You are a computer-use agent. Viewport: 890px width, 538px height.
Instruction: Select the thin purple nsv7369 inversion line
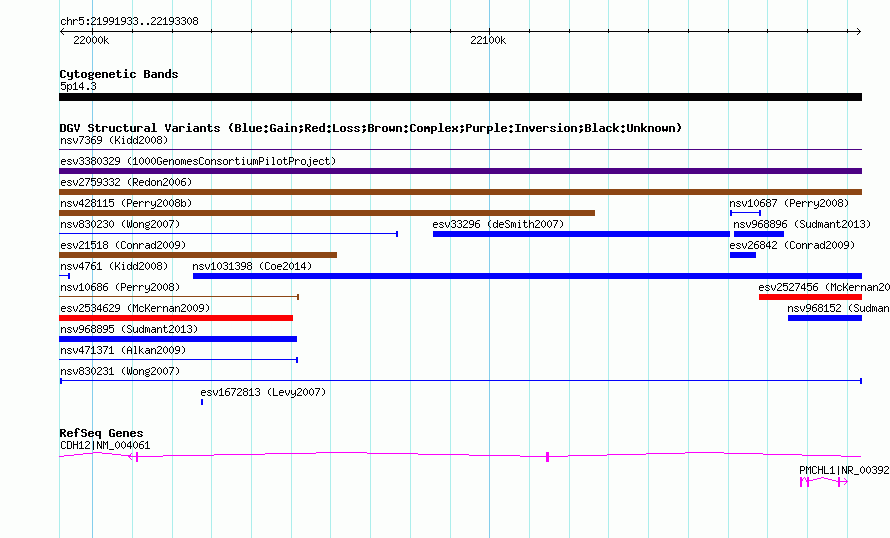[460, 150]
